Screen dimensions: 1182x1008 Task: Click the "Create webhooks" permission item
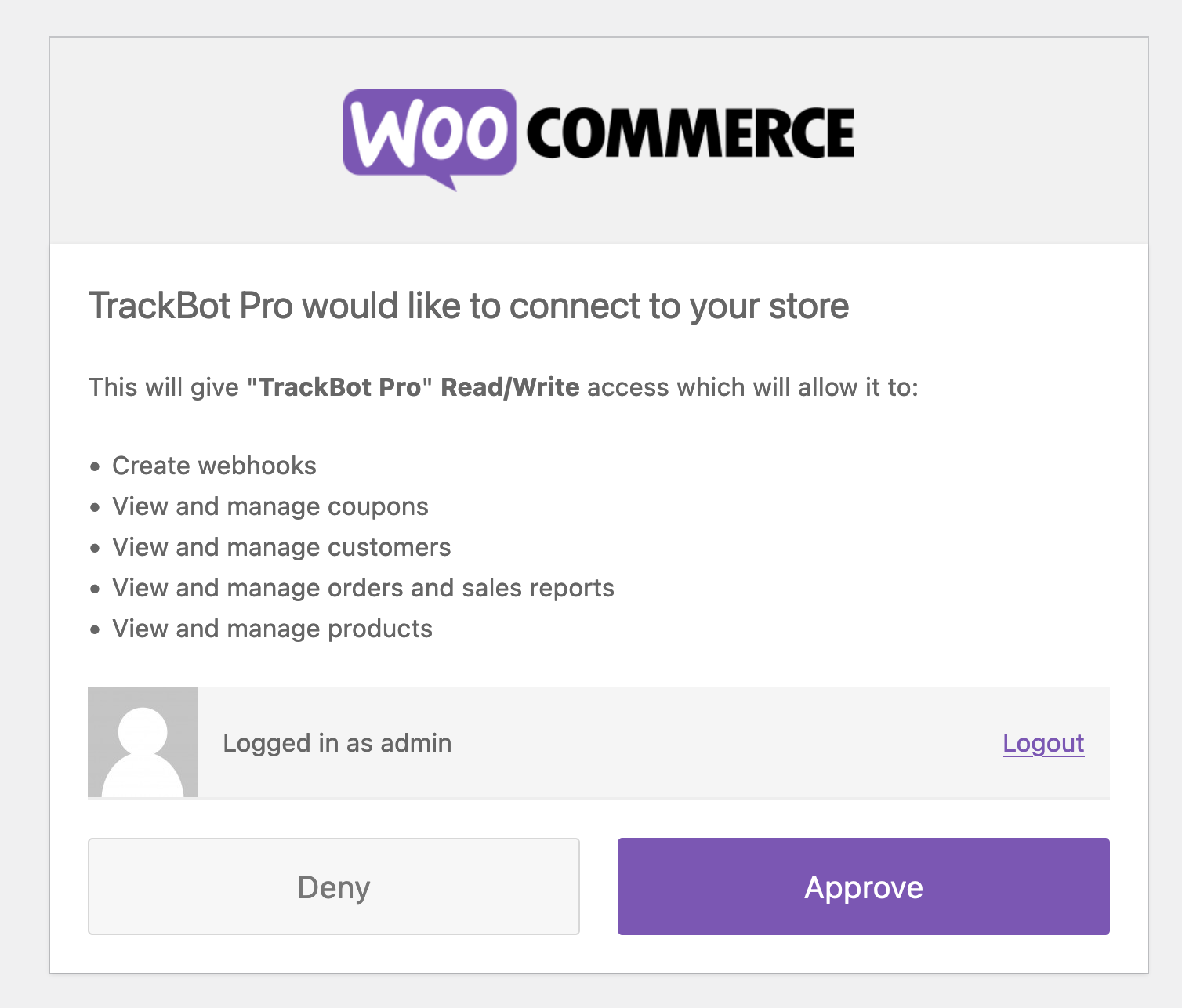(214, 466)
